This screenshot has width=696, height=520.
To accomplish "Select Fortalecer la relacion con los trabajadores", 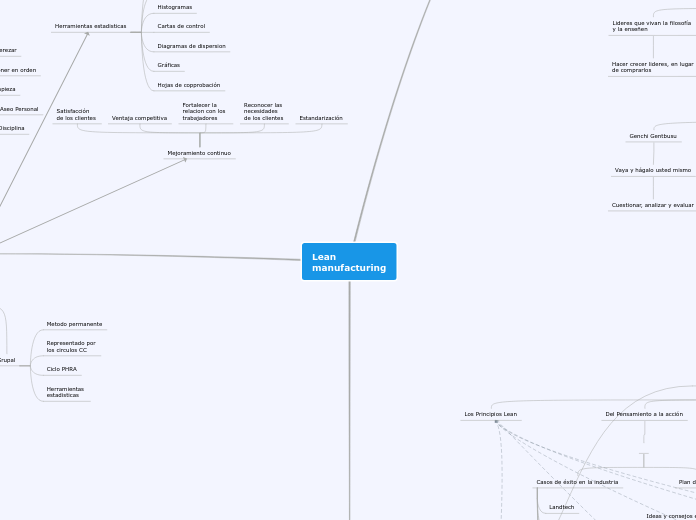I will (x=204, y=111).
